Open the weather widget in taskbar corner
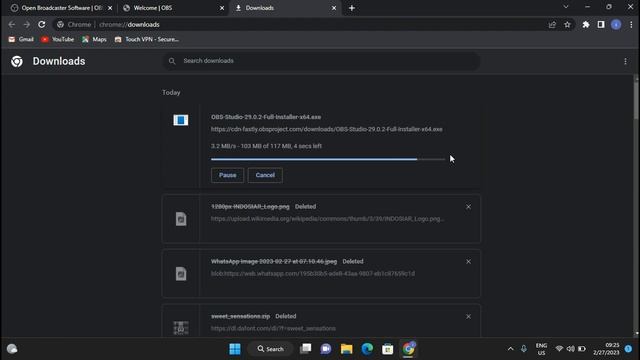Screen dimensions: 640x360 (x=12, y=349)
